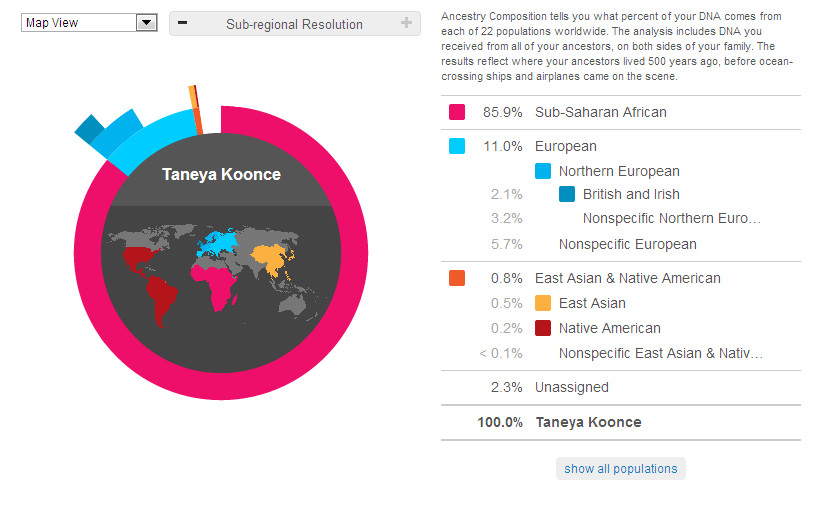Image resolution: width=833 pixels, height=505 pixels.
Task: Select the Nonspecific European row
Action: (x=627, y=244)
